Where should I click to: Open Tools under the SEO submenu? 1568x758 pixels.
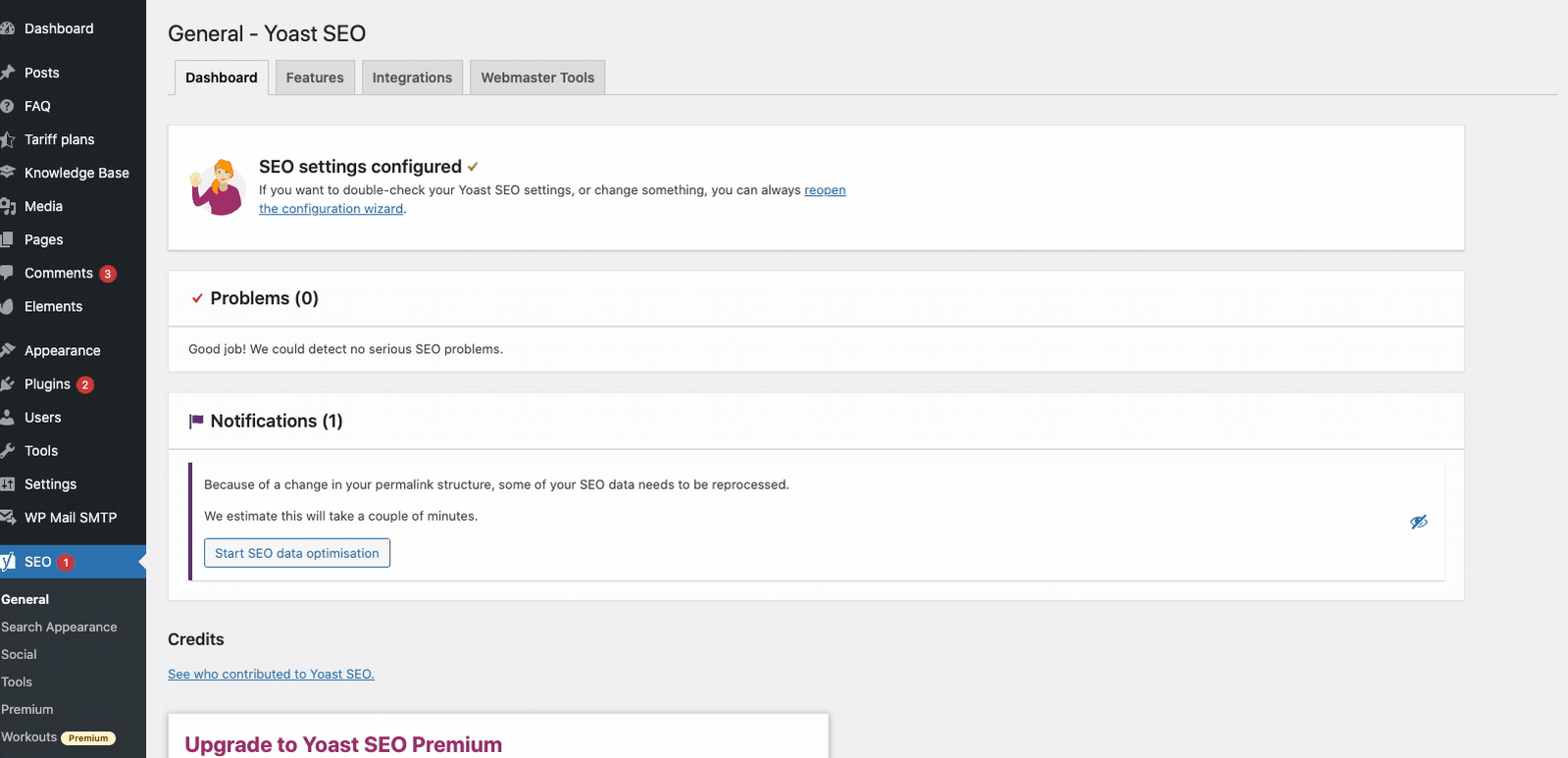[x=17, y=682]
